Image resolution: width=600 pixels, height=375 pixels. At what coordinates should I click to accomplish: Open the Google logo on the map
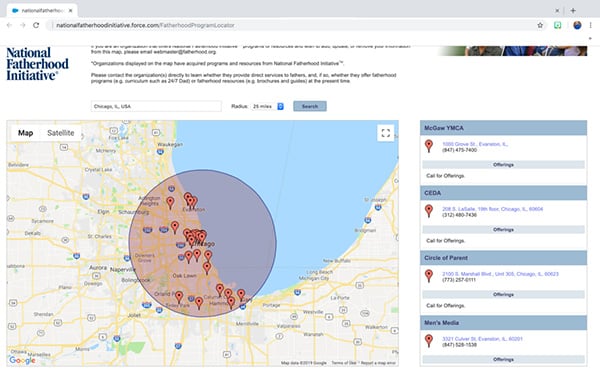(x=22, y=360)
